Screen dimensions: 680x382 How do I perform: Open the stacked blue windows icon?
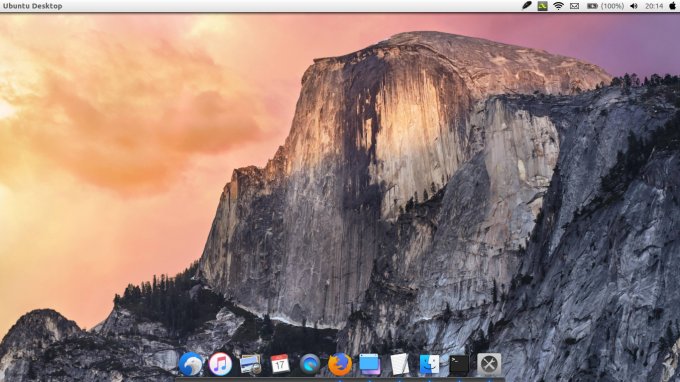[369, 364]
